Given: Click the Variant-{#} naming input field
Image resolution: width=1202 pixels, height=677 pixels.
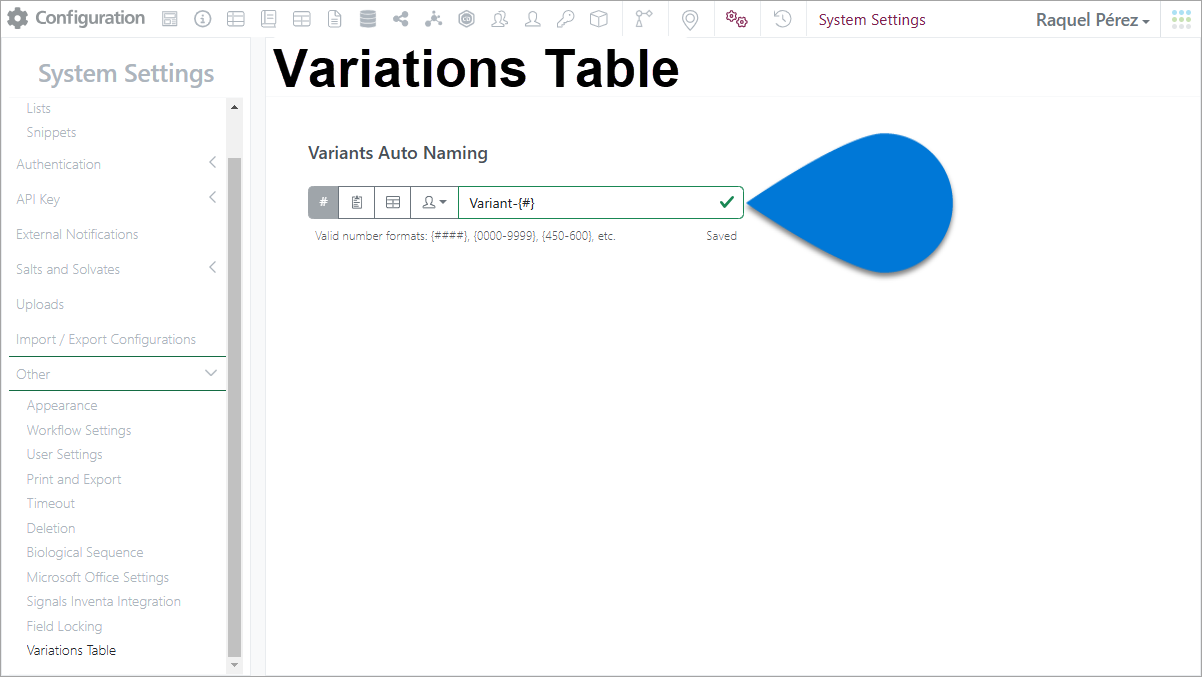Looking at the screenshot, I should point(601,202).
